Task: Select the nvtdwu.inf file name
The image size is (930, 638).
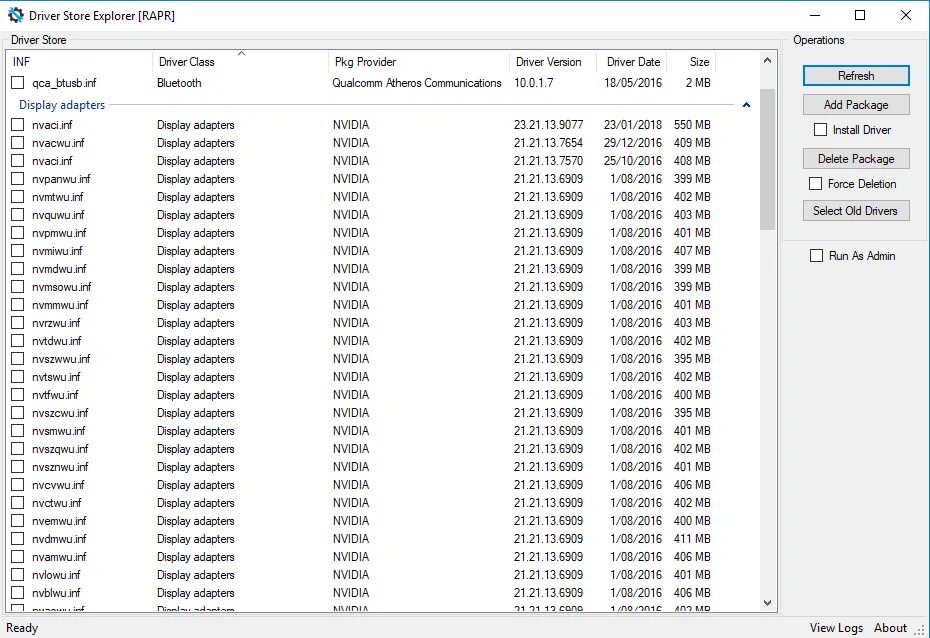Action: [57, 341]
